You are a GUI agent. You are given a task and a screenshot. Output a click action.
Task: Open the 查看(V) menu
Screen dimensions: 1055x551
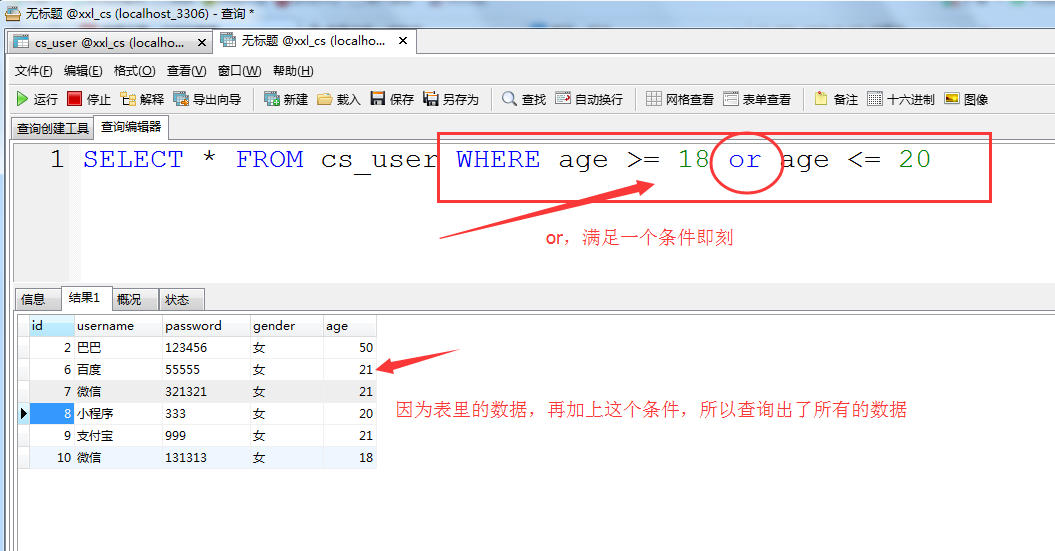click(186, 71)
